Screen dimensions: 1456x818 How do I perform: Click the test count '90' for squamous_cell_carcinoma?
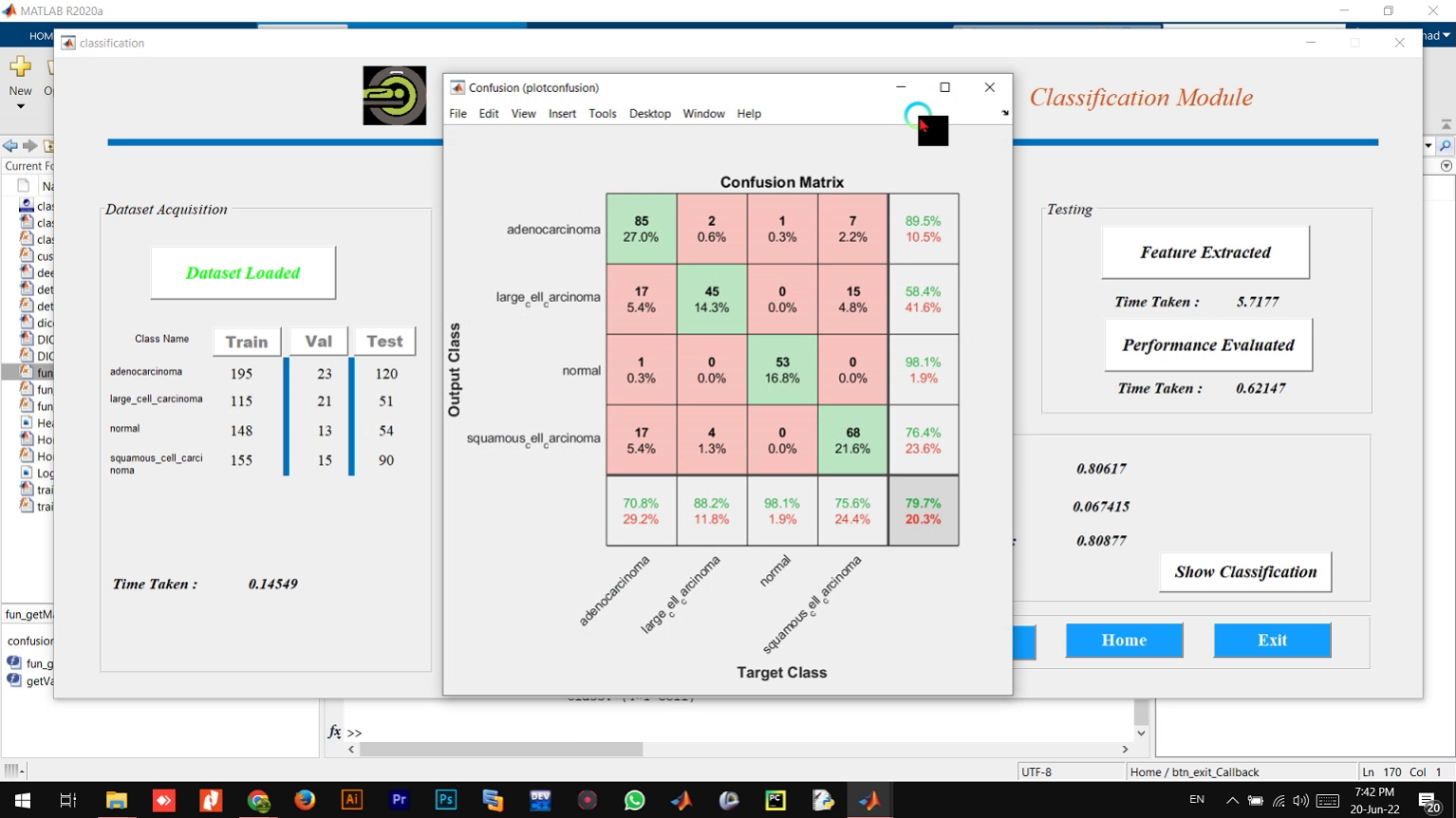(385, 460)
